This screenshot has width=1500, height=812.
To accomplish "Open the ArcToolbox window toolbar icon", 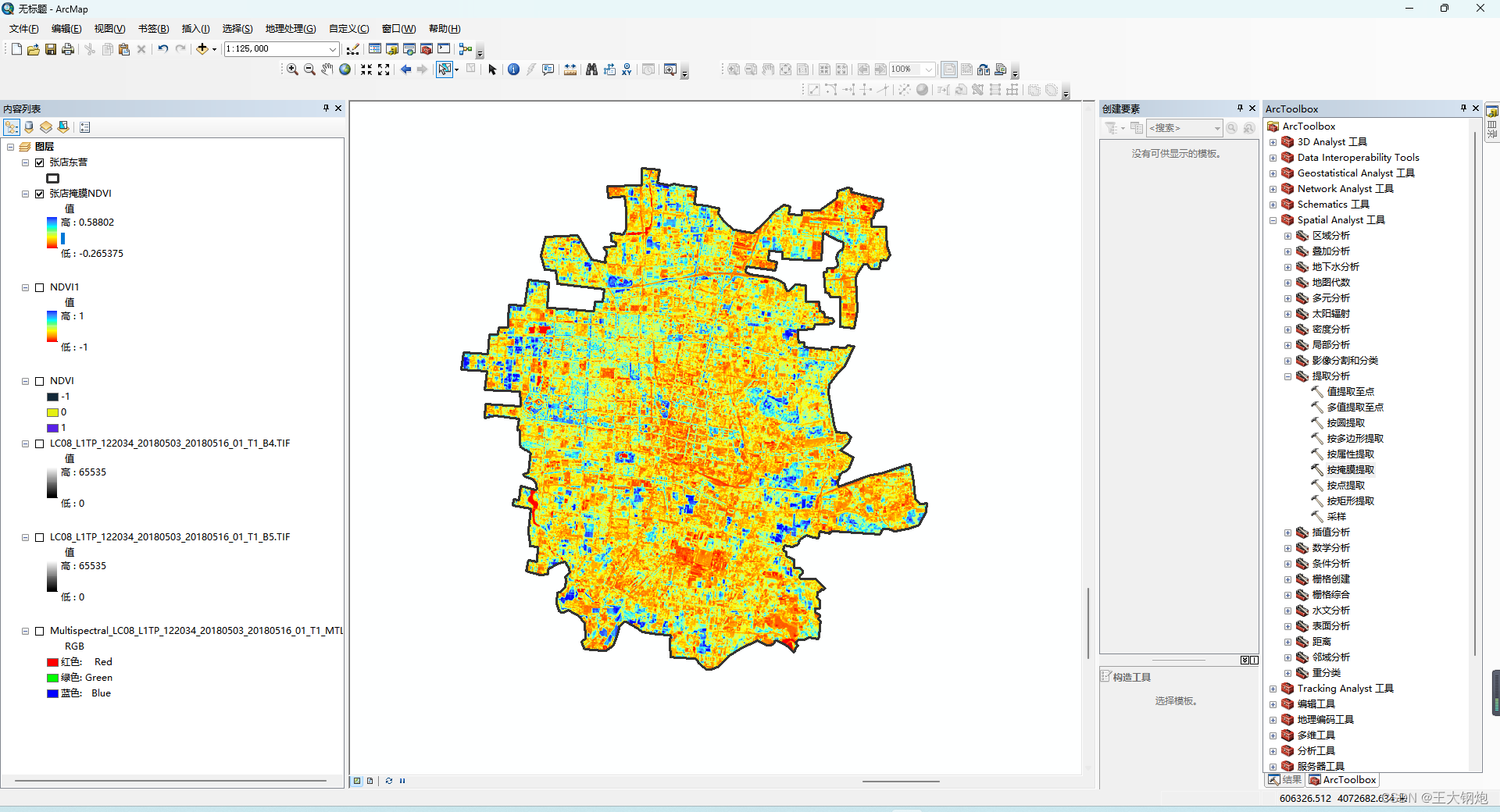I will 427,48.
